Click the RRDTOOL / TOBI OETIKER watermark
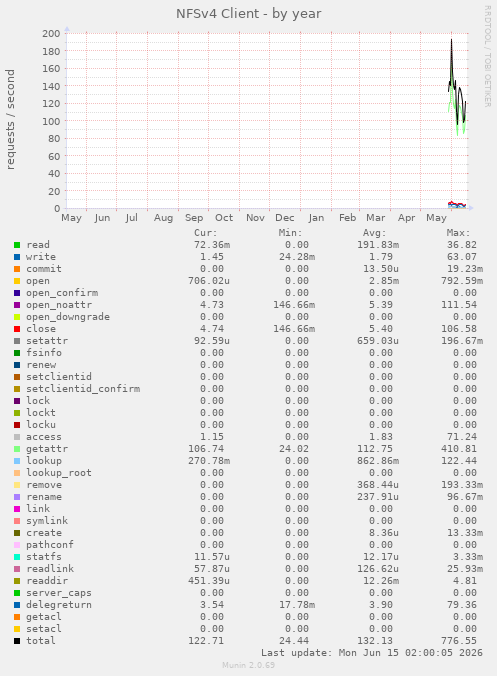This screenshot has height=676, width=497. pyautogui.click(x=488, y=56)
